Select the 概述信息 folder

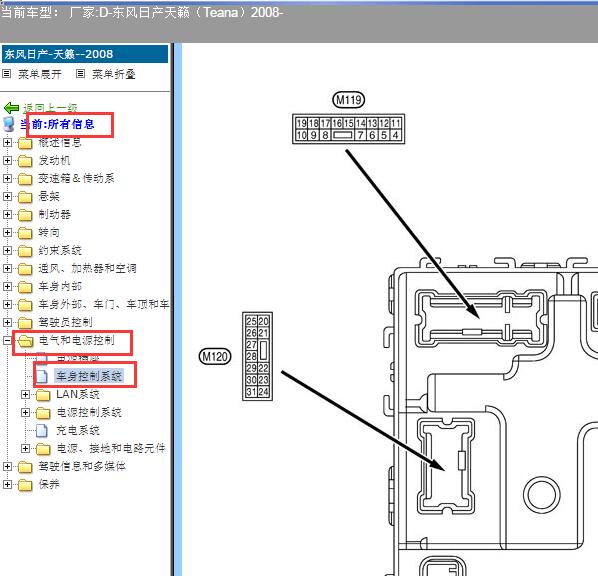coord(60,143)
